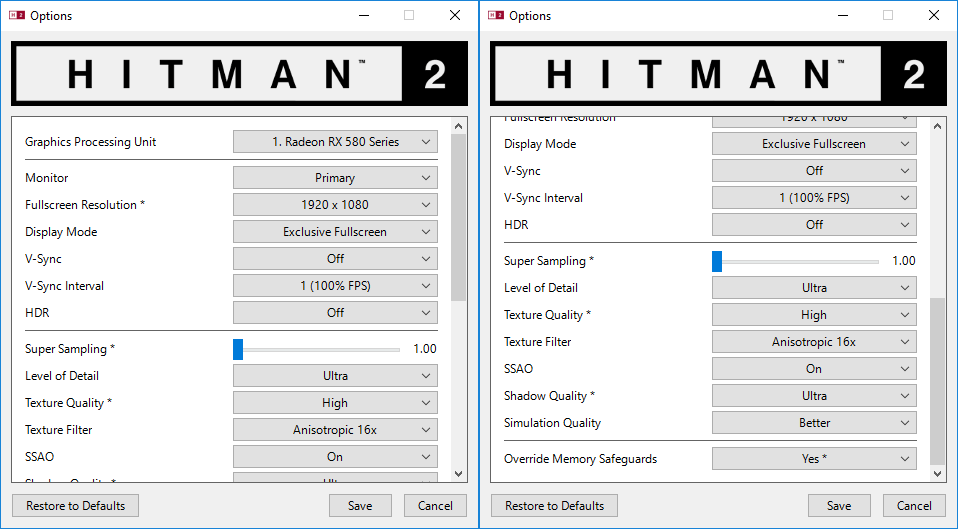The image size is (958, 529).
Task: Open V-Sync dropdown in right window
Action: (x=814, y=170)
